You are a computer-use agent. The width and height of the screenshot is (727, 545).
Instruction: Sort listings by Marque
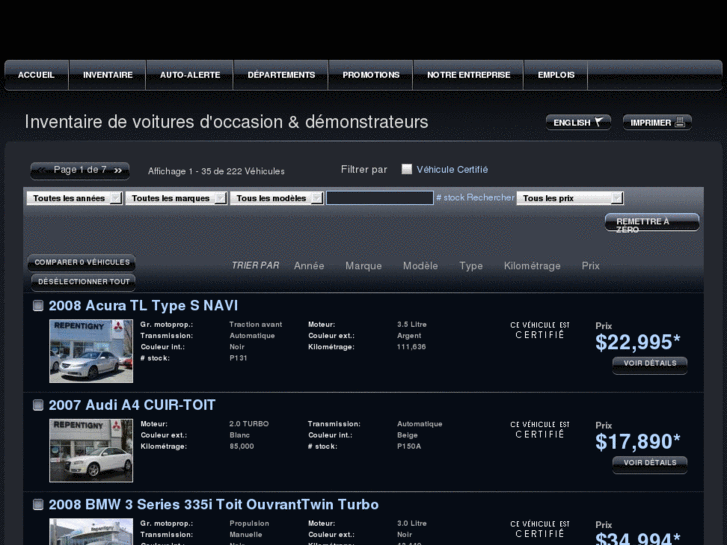(364, 266)
